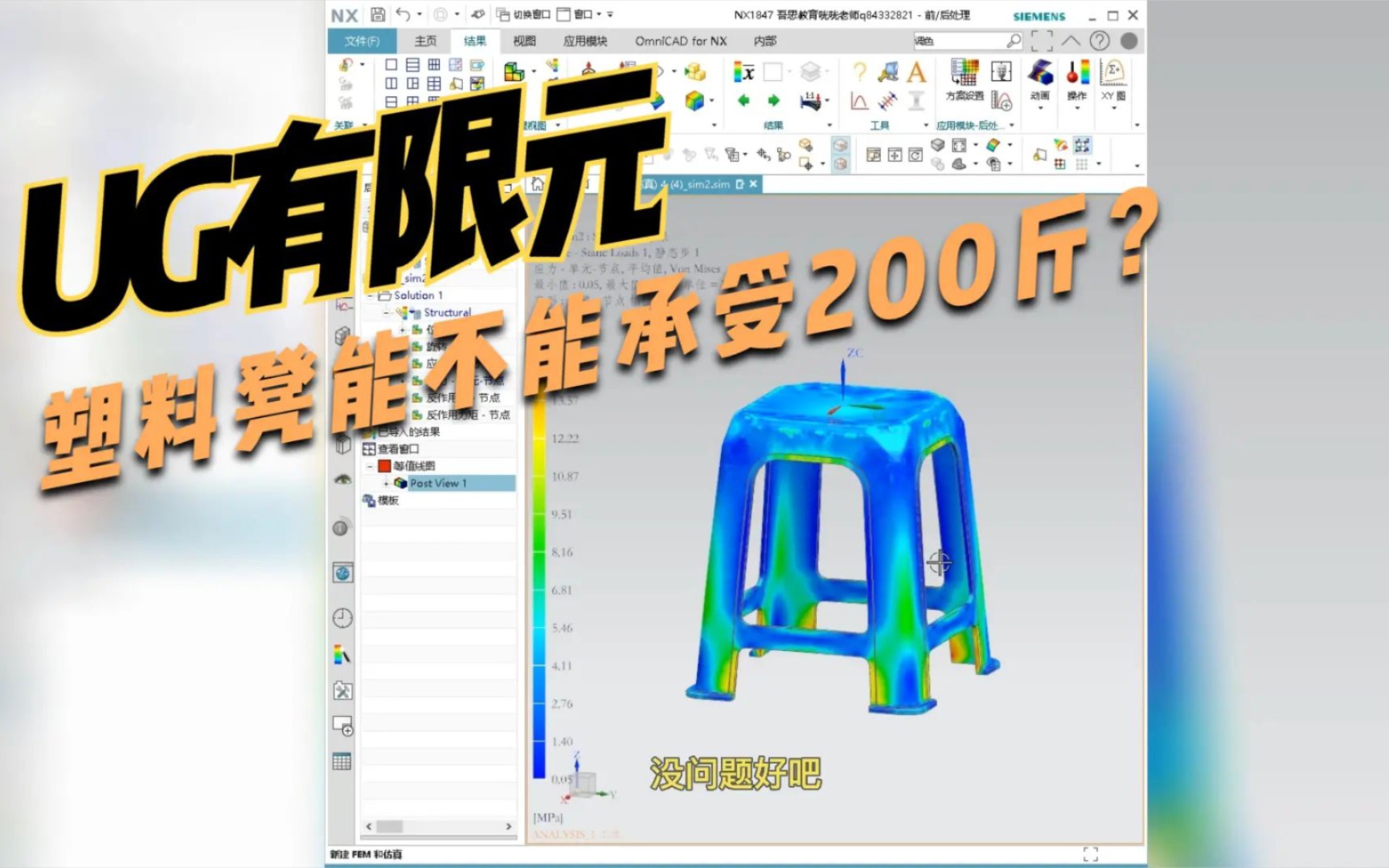The image size is (1389, 868).
Task: Open the tools roles sidebar tab
Action: tap(342, 690)
